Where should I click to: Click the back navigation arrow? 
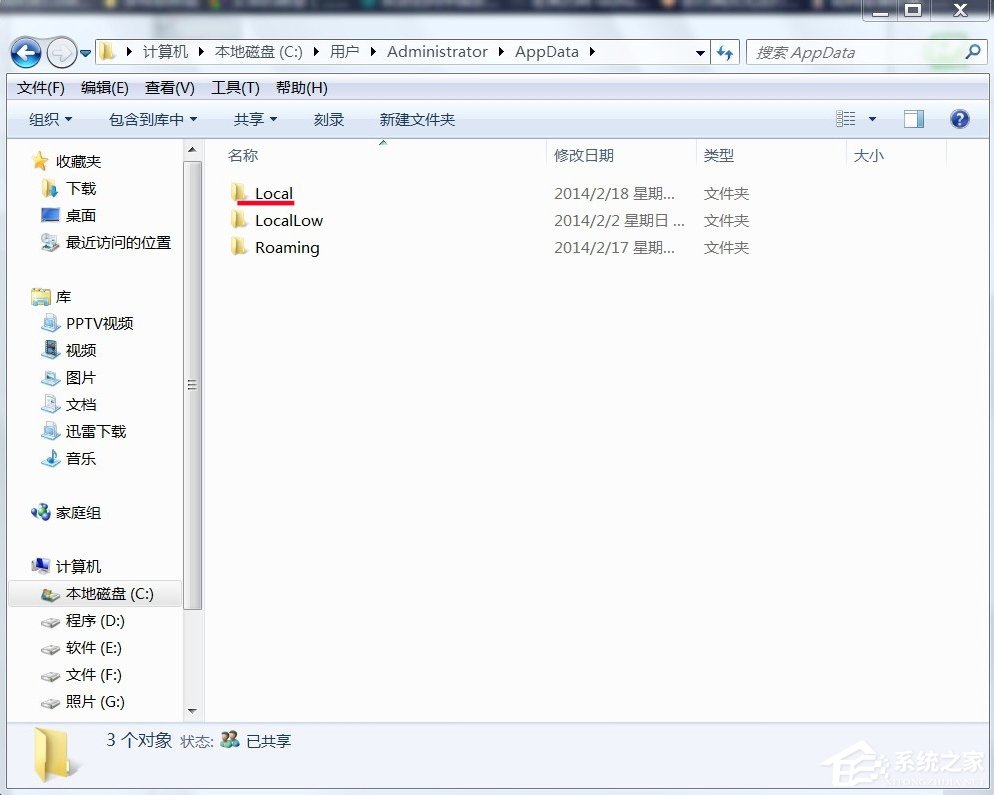point(25,52)
